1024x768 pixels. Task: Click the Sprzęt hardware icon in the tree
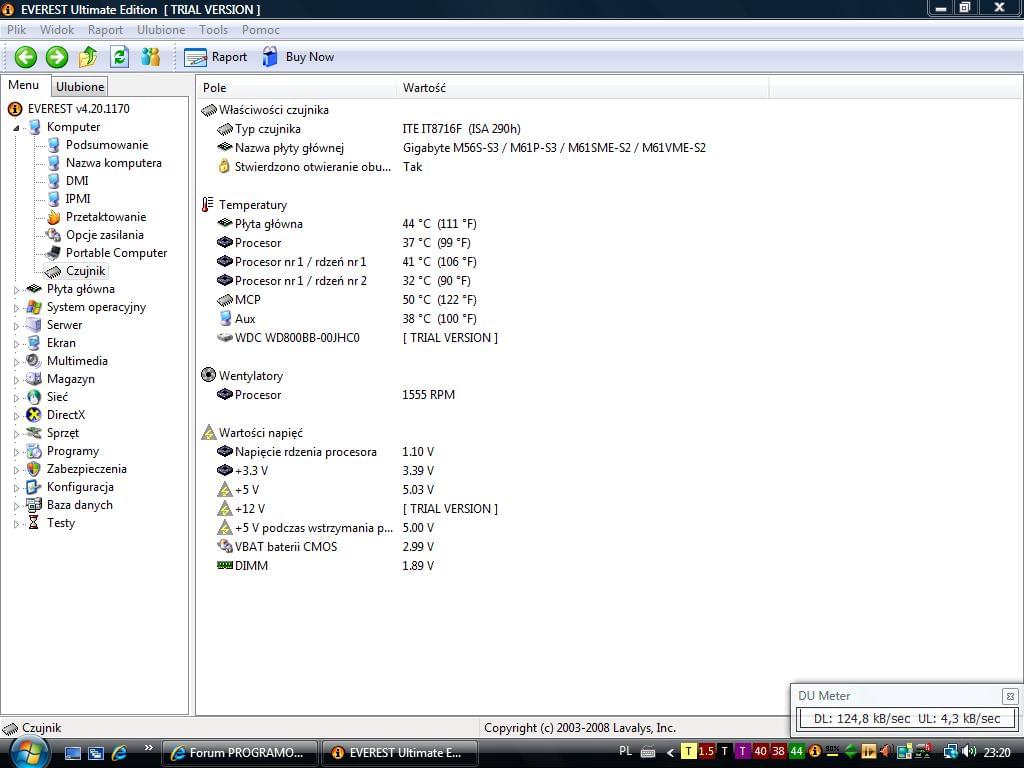(33, 433)
